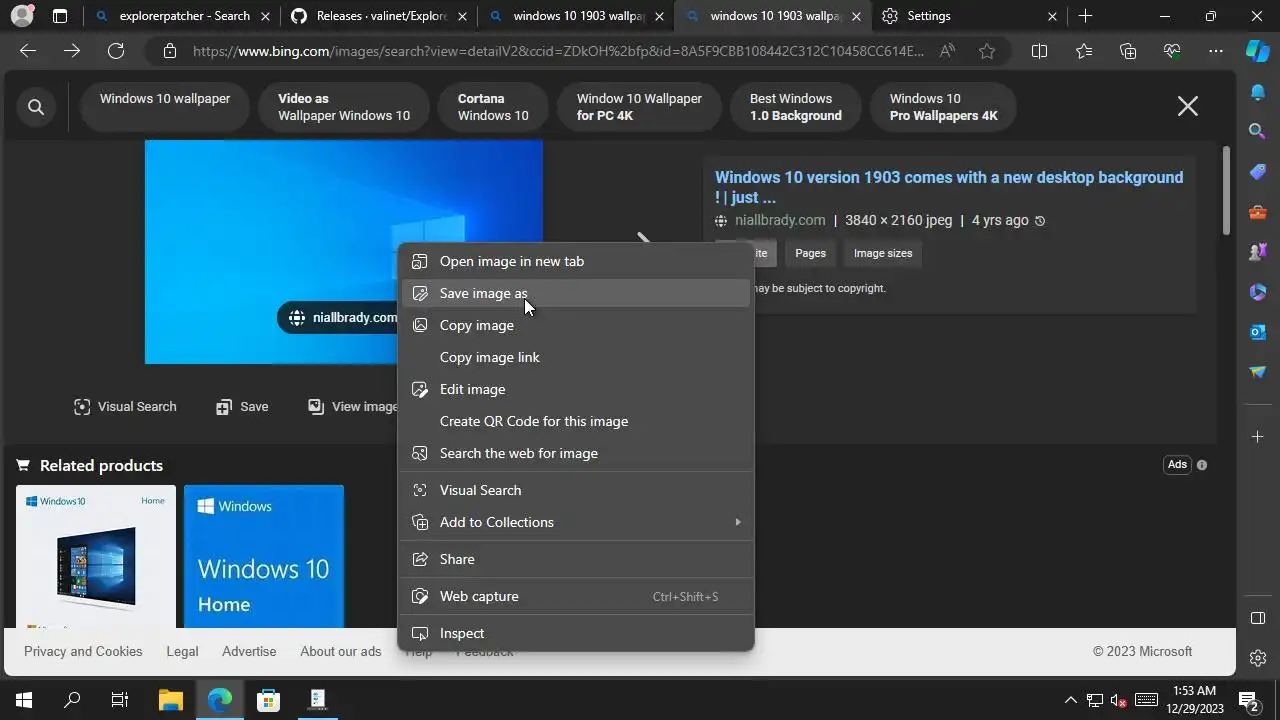Switch to Releases valinet GitHub tab
This screenshot has height=720, width=1280.
pos(379,16)
